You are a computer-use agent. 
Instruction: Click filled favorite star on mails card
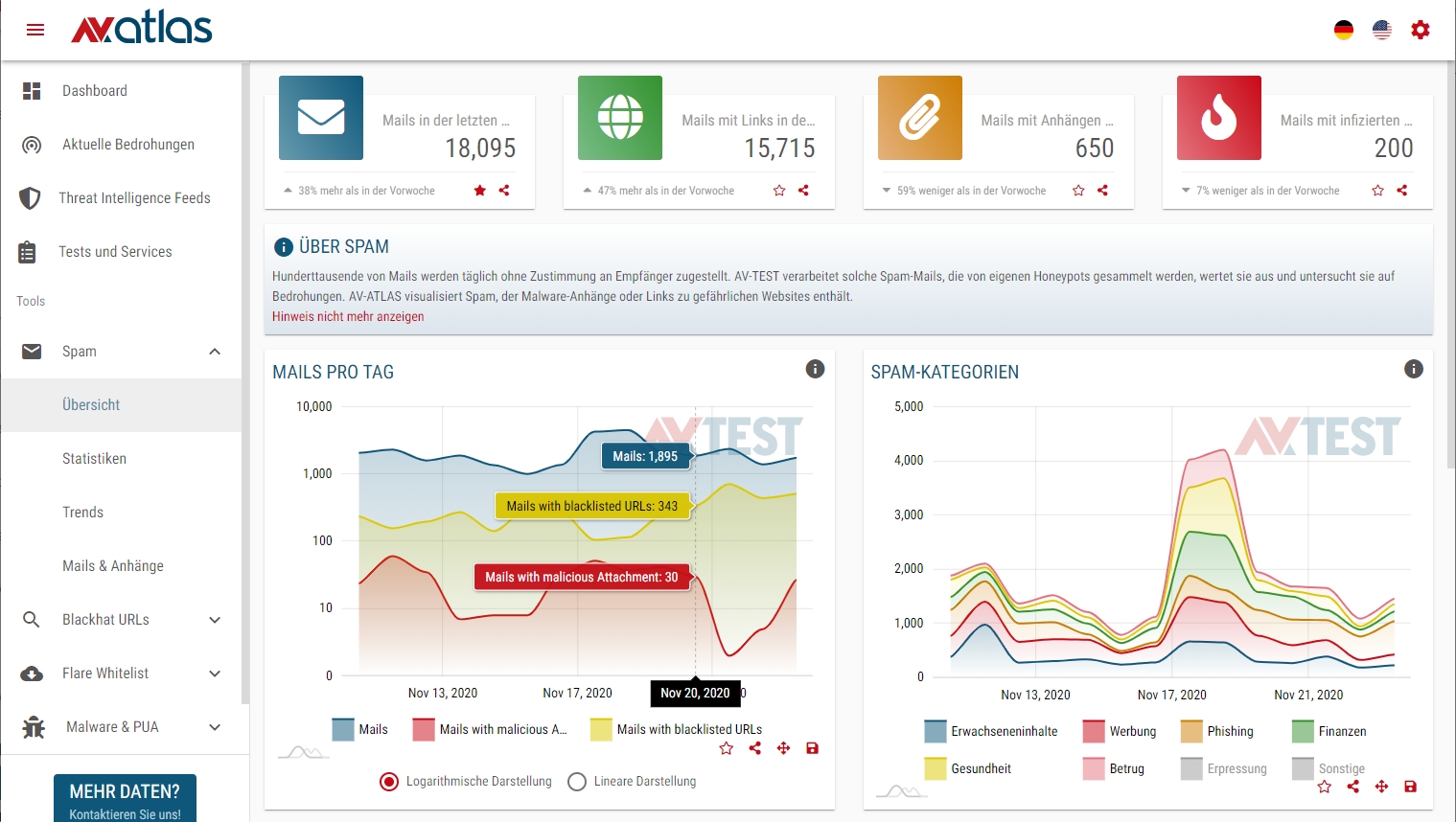[480, 191]
